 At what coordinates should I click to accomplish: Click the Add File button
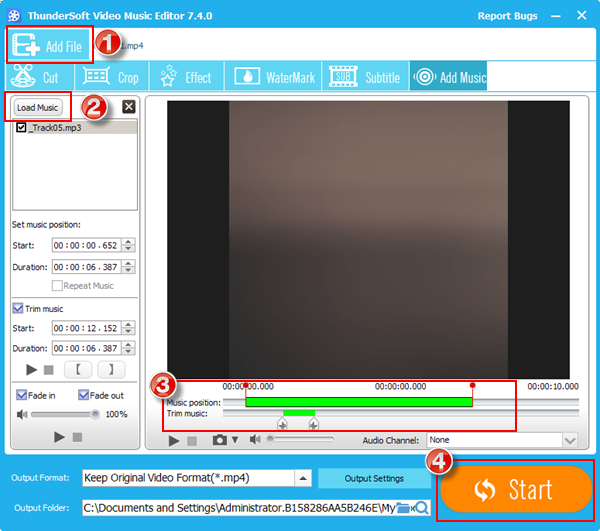[x=49, y=46]
